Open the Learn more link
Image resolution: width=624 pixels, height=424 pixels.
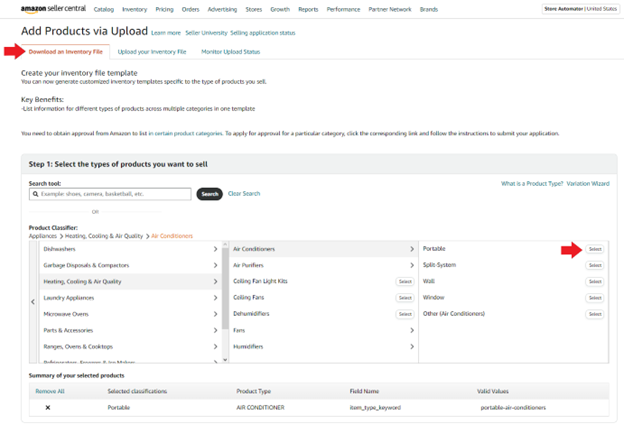166,33
